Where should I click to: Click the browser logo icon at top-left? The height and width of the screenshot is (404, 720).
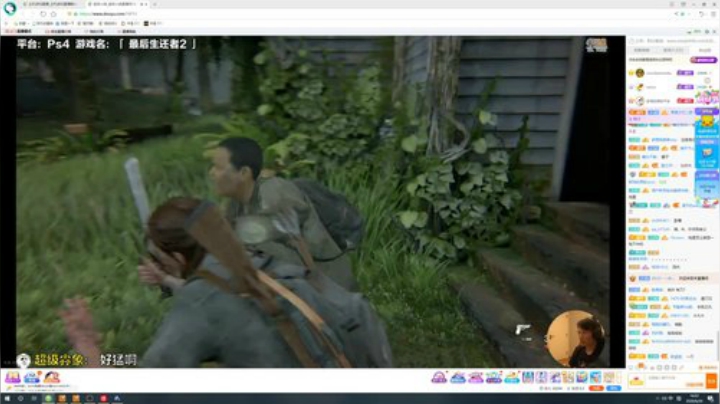(10, 8)
